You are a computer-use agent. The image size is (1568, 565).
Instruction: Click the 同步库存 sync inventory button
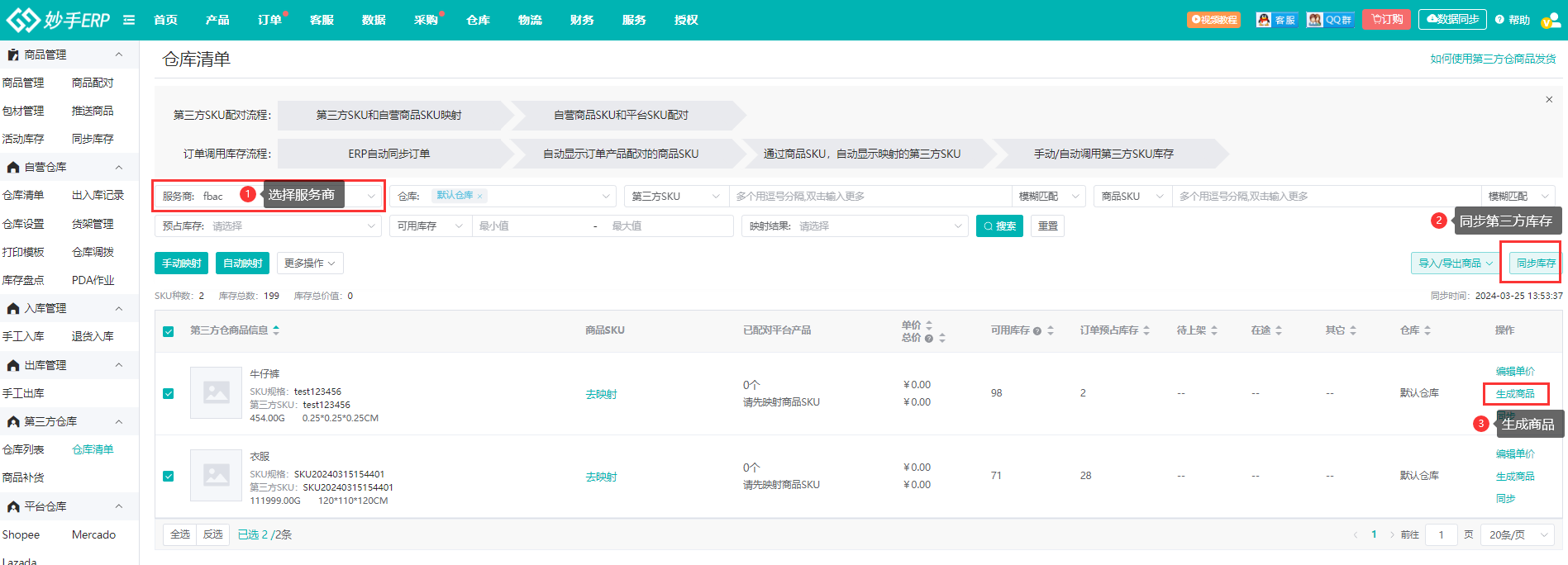coord(1535,264)
